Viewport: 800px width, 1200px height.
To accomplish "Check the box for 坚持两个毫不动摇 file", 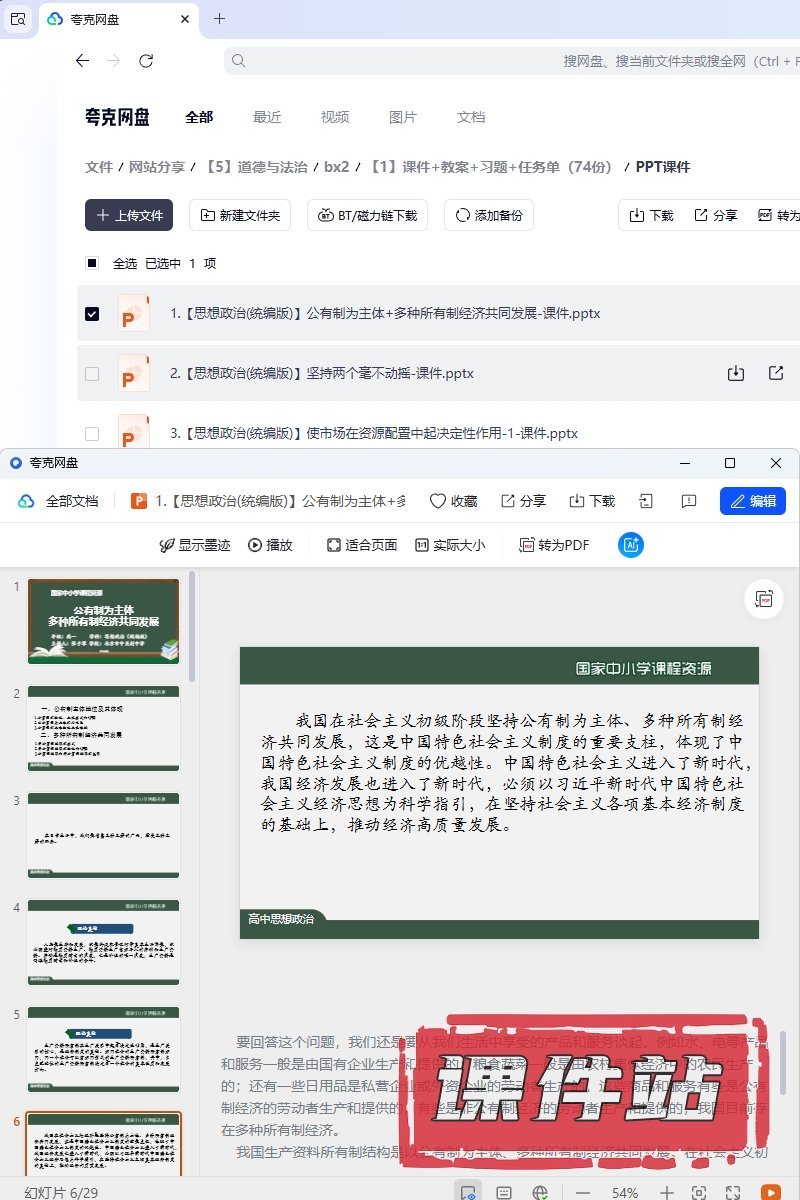I will [x=92, y=374].
